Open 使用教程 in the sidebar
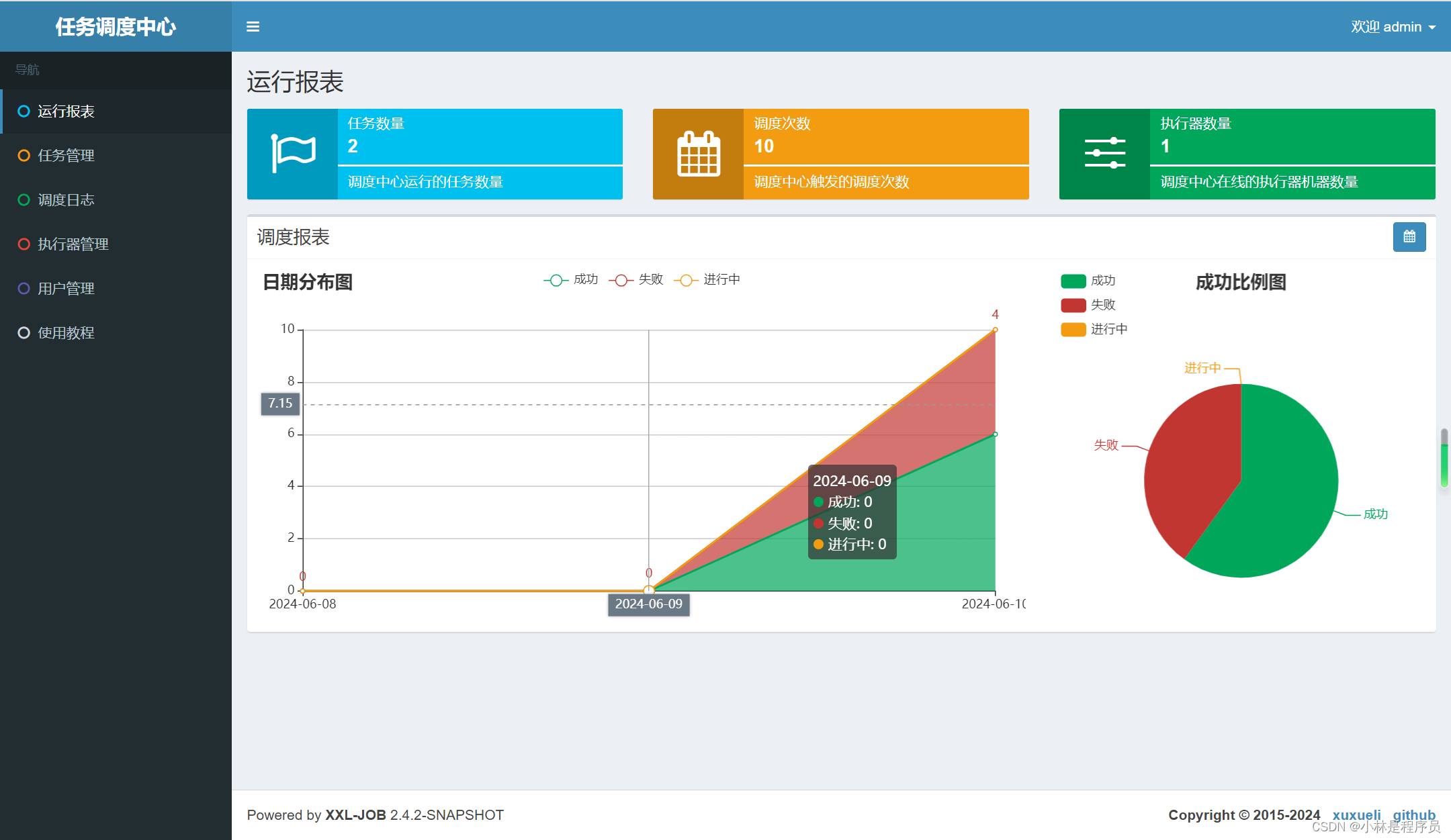 116,333
